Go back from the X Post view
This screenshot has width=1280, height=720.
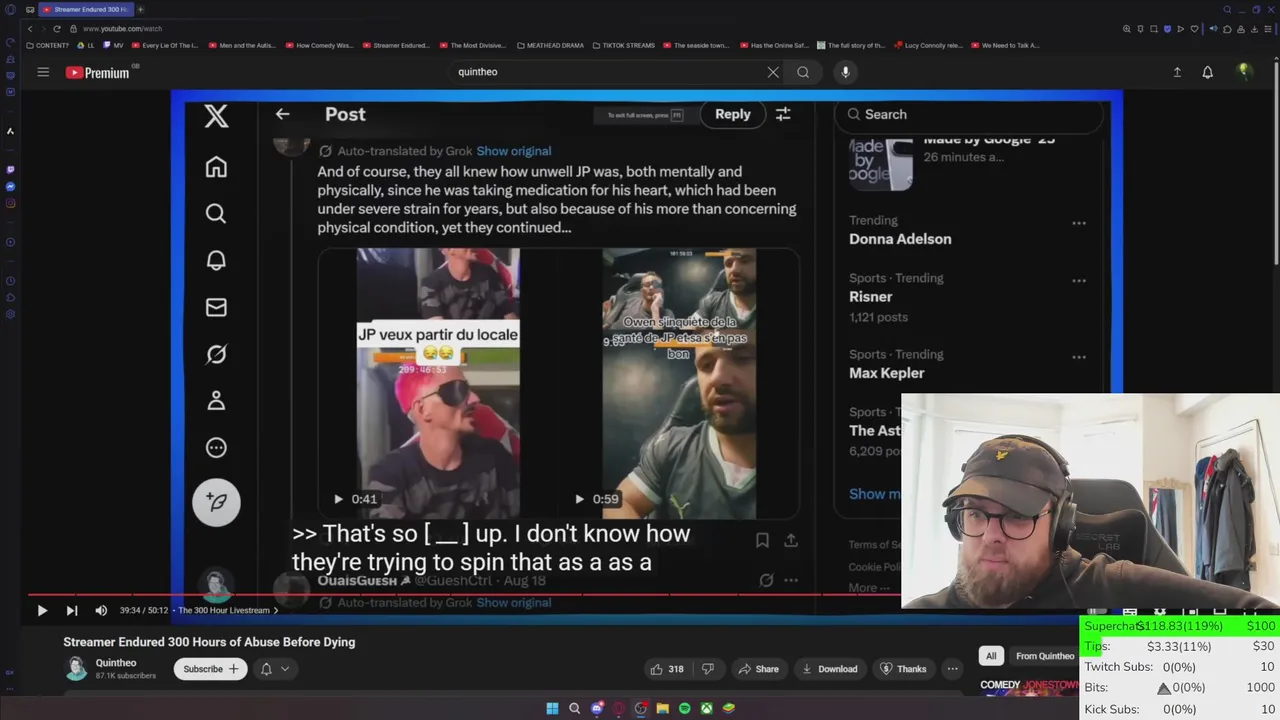tap(282, 114)
